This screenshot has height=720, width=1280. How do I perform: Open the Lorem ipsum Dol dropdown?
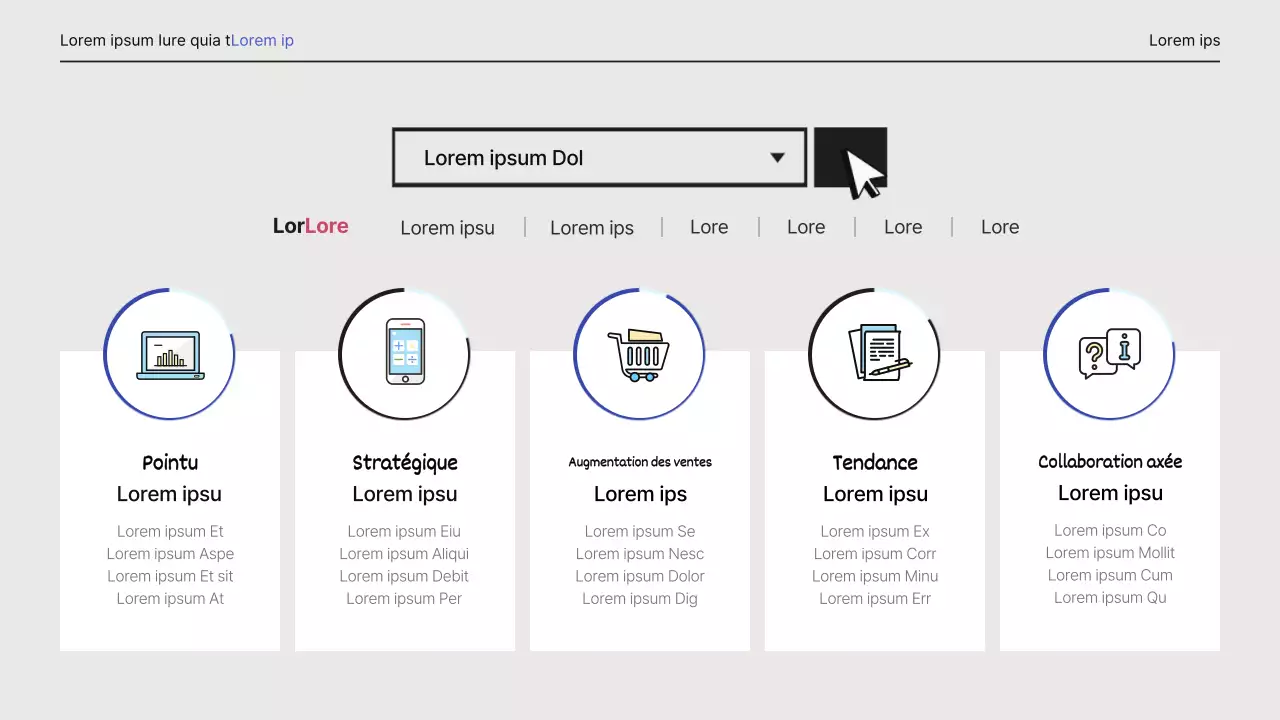(x=598, y=158)
